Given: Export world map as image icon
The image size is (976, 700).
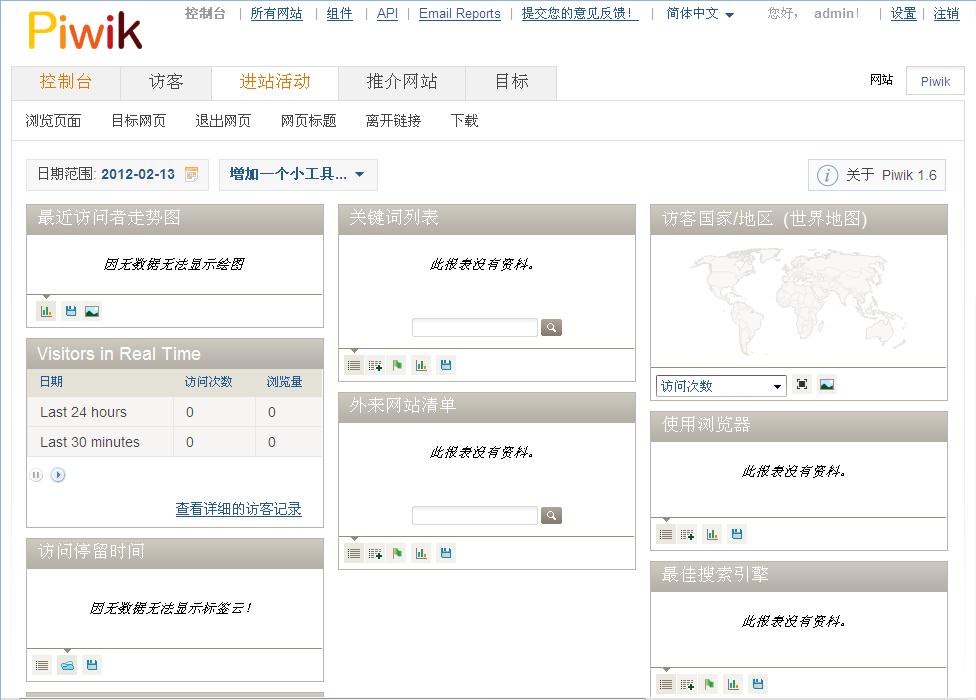Looking at the screenshot, I should (x=827, y=385).
